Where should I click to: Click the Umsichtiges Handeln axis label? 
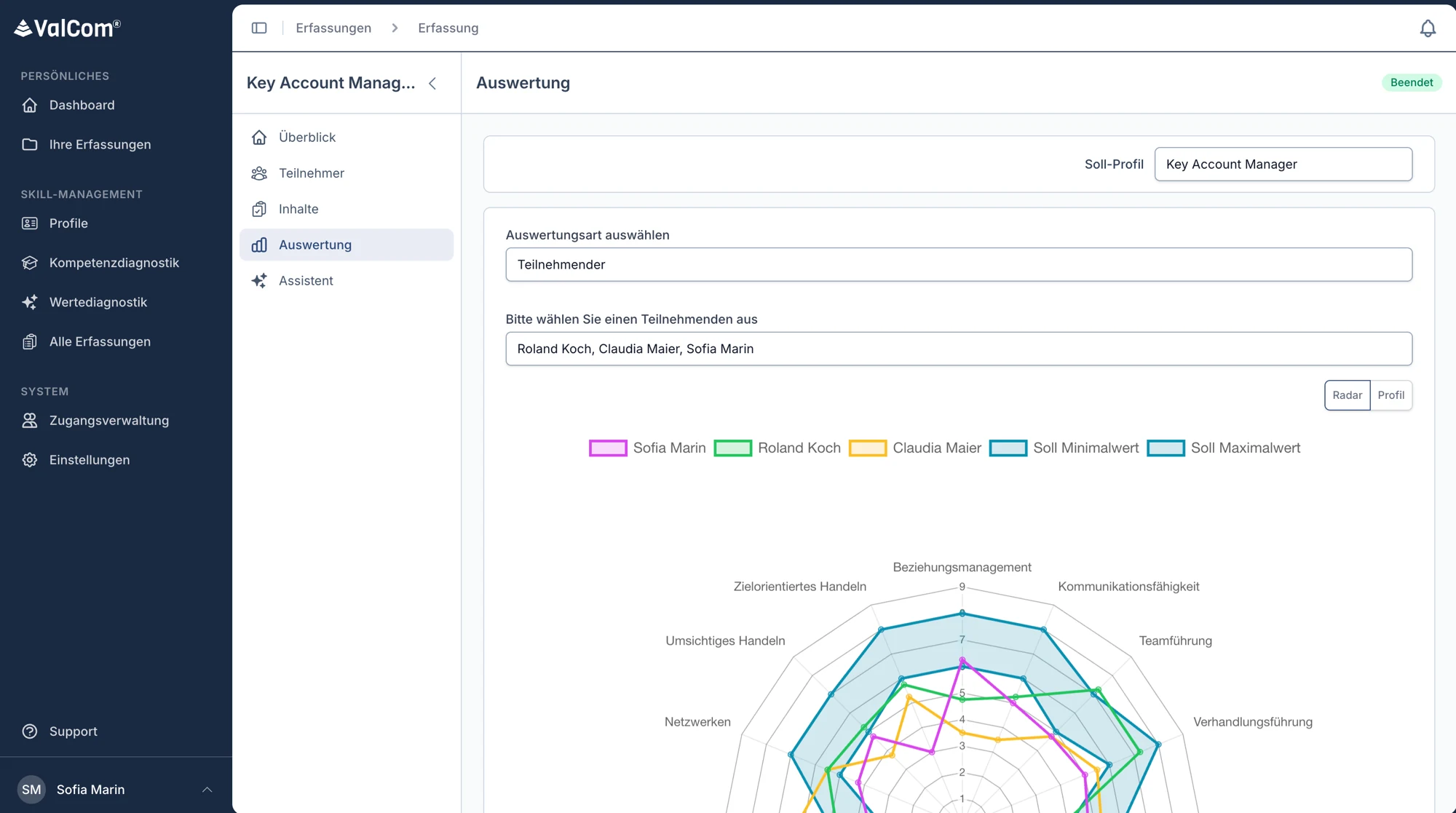point(725,641)
